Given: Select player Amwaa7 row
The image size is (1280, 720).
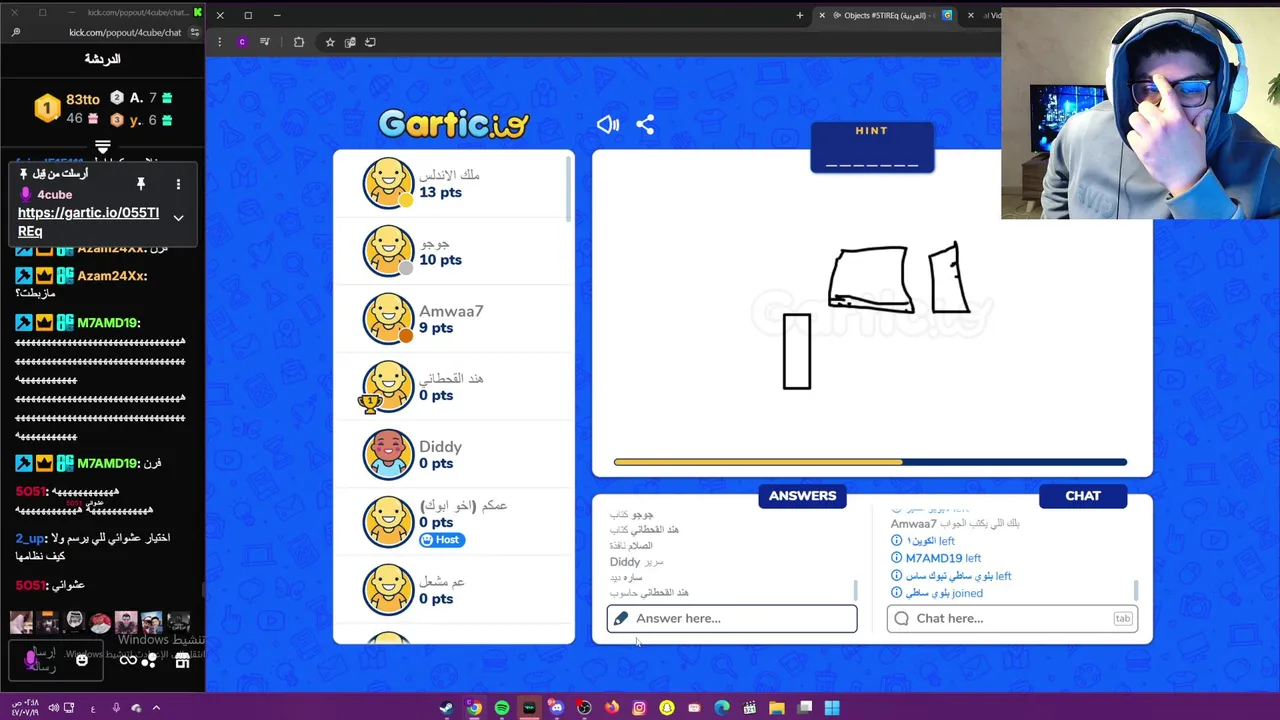Looking at the screenshot, I should (453, 319).
